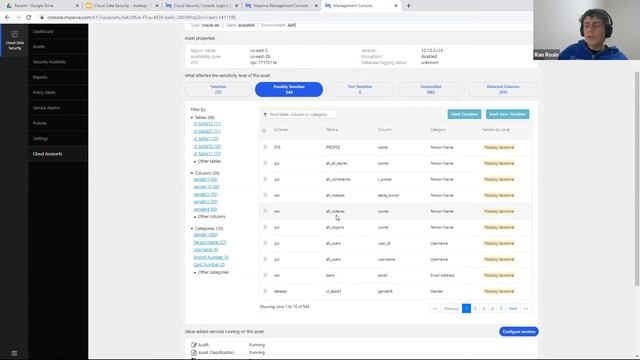Open the hamburger menu at sidebar bottom
The width and height of the screenshot is (640, 360).
[x=14, y=353]
